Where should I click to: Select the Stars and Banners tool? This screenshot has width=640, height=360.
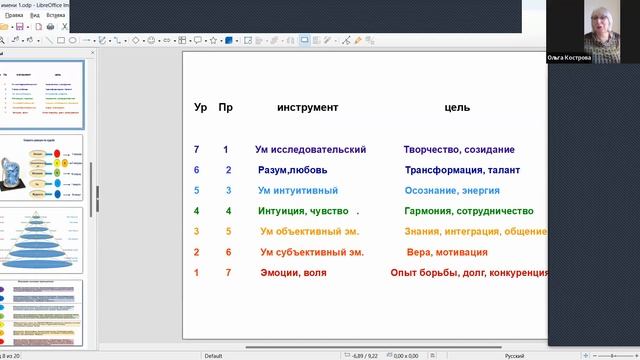[213, 40]
